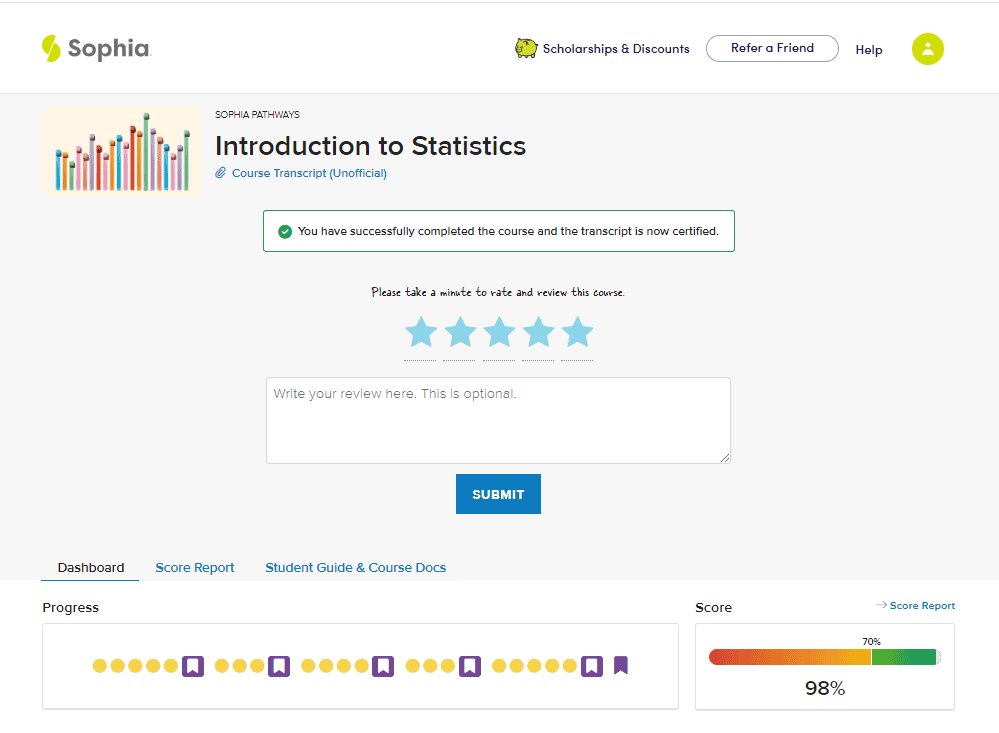Click the green checkmark completion icon
The image size is (999, 733).
(285, 231)
